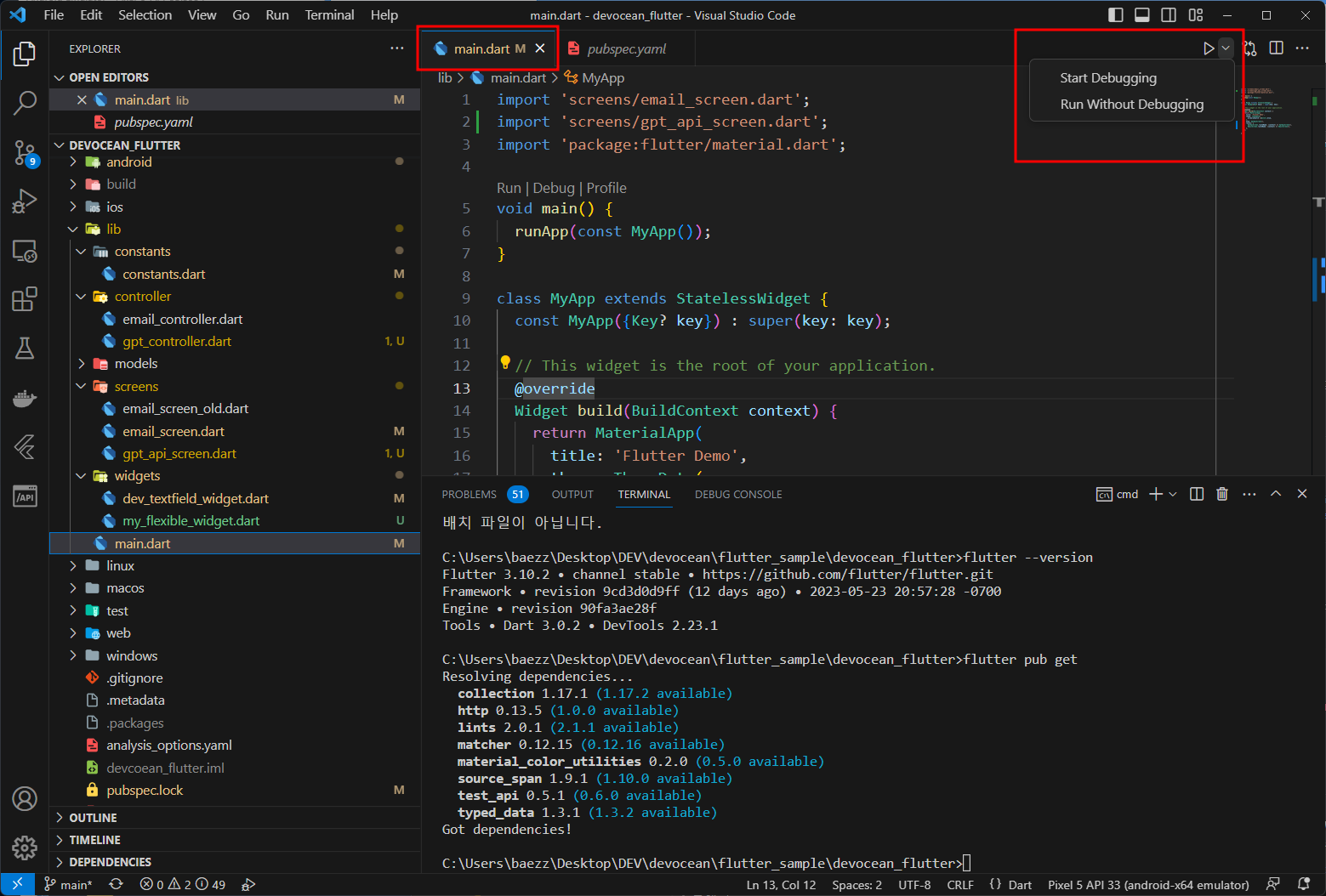Screen dimensions: 1326x896
Task: Toggle primary sidebar layout button in title bar
Action: point(1116,15)
